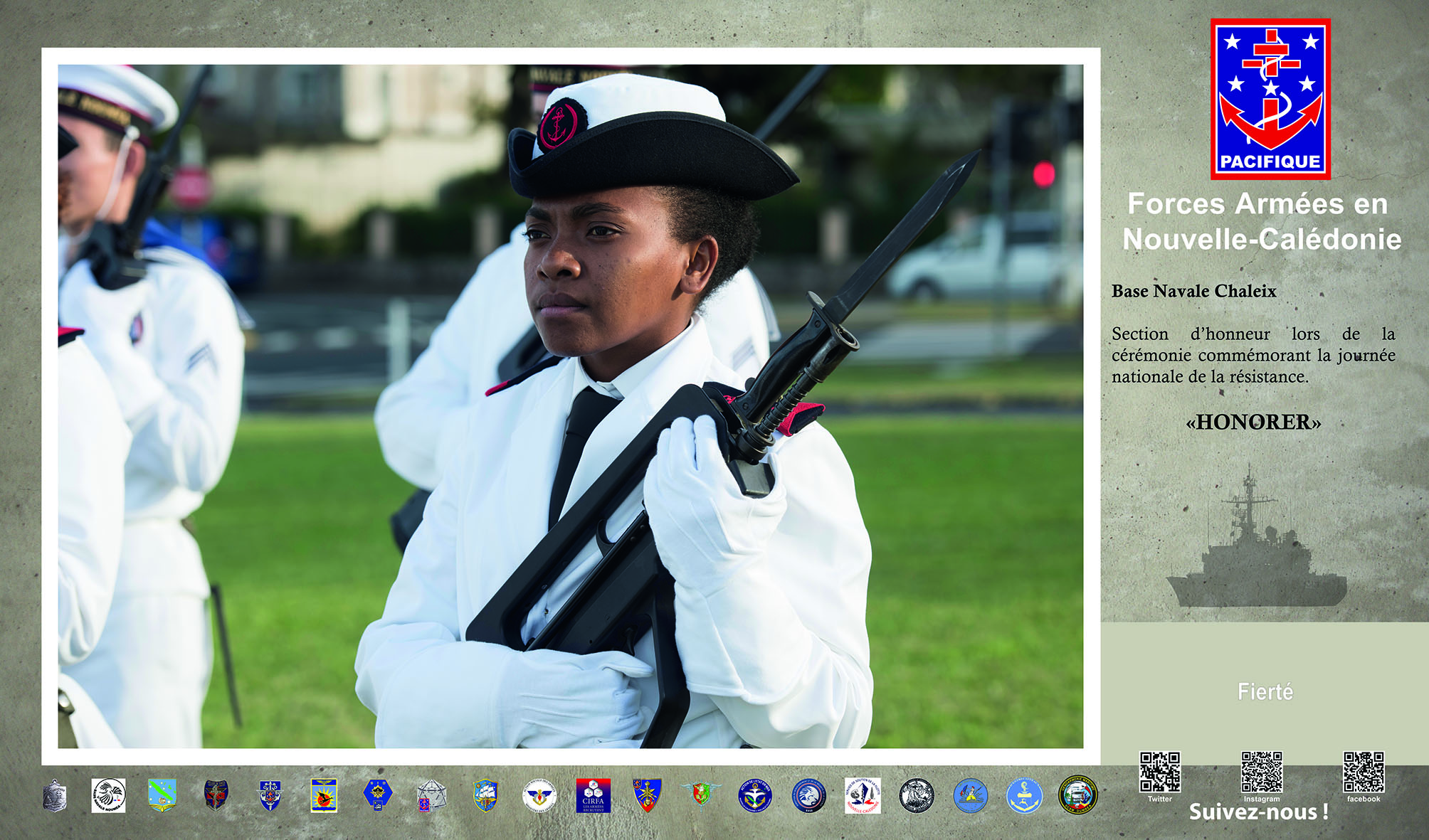Select the Gendarmerie Maritime round badge
Screen dimensions: 1429x840
1077,795
